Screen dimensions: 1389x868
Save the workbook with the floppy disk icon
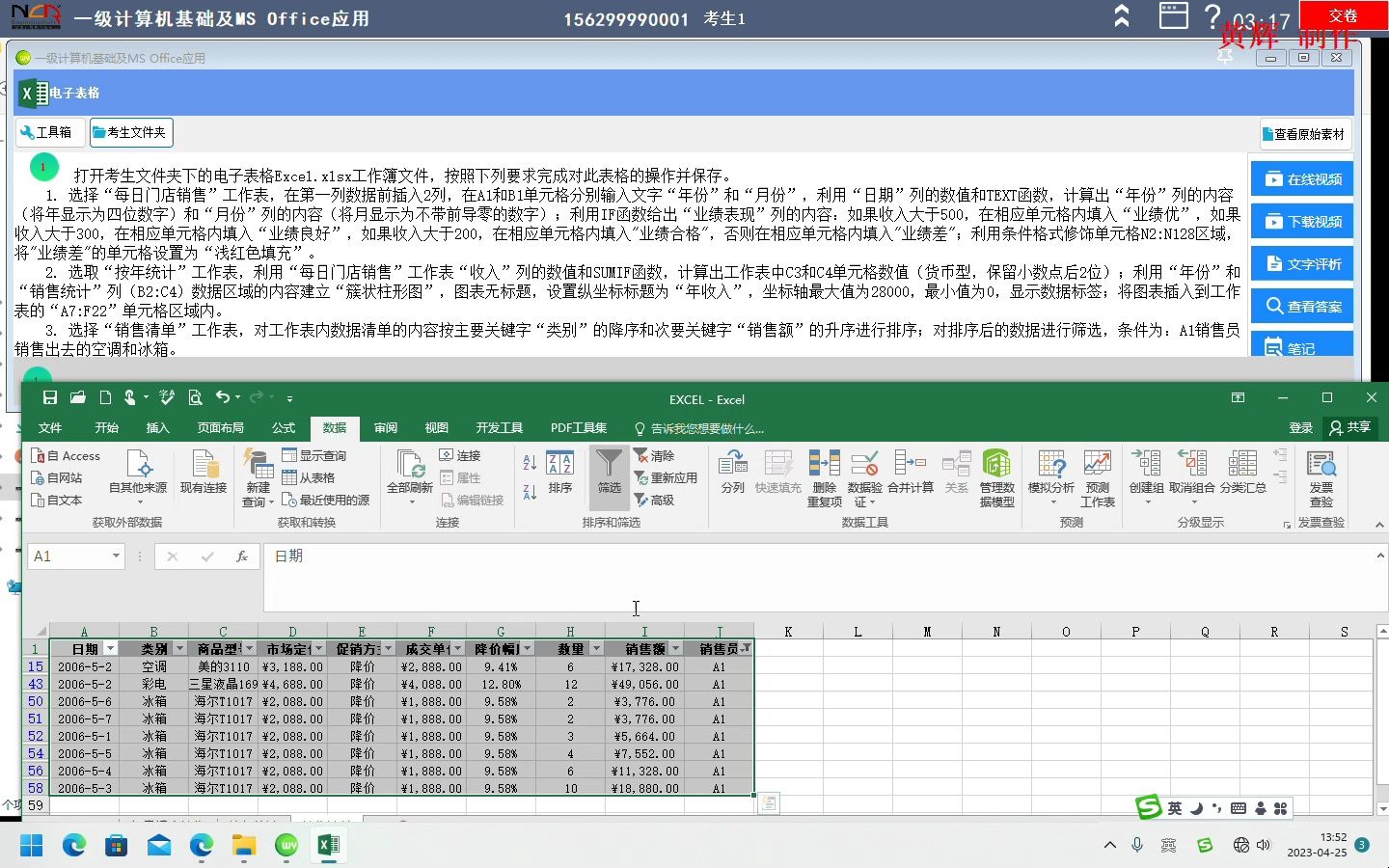pyautogui.click(x=50, y=397)
